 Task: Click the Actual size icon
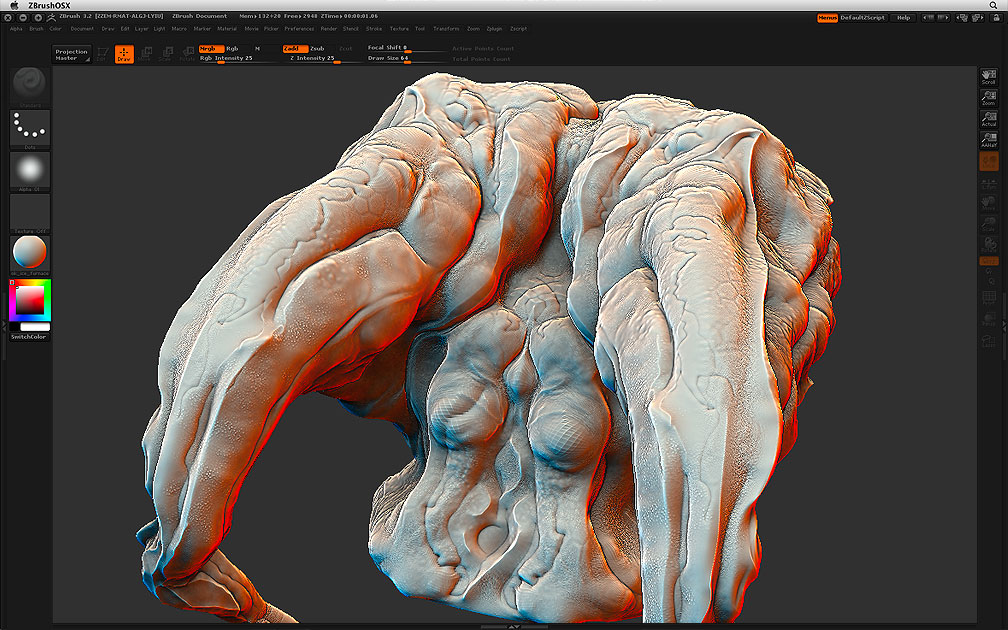[x=989, y=118]
